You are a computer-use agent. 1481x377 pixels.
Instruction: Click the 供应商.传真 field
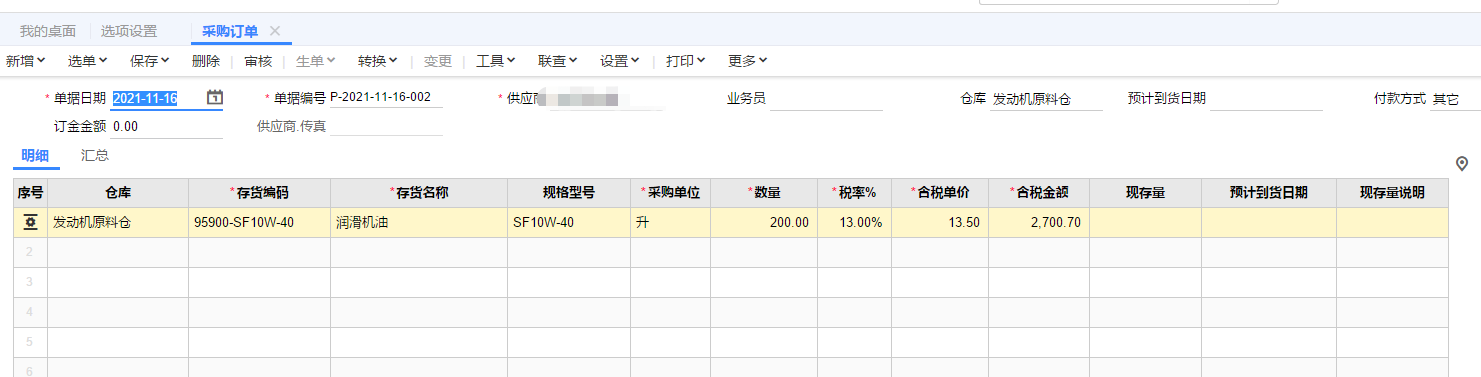(x=385, y=127)
